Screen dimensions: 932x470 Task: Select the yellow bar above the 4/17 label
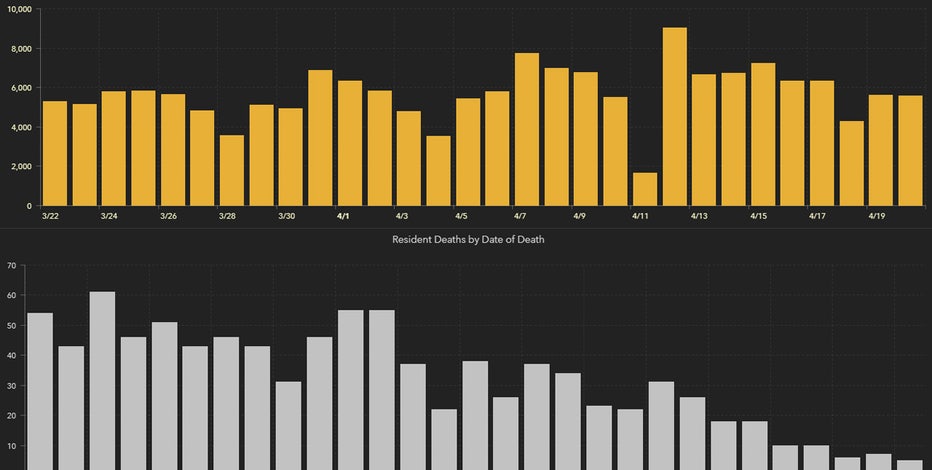822,143
